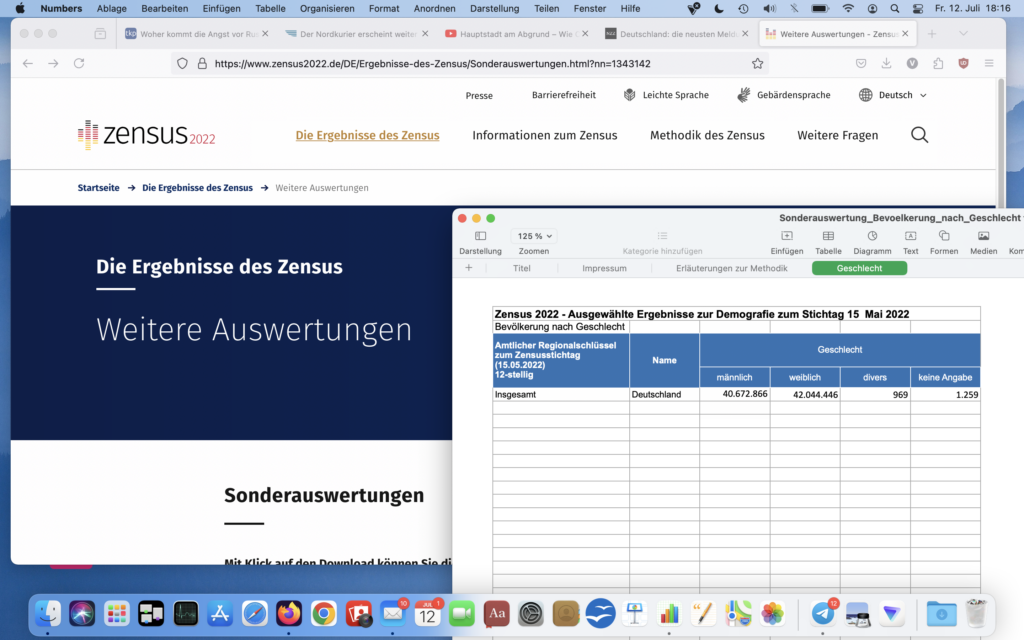Insert a Text box via toolbar
The width and height of the screenshot is (1024, 640).
click(910, 236)
